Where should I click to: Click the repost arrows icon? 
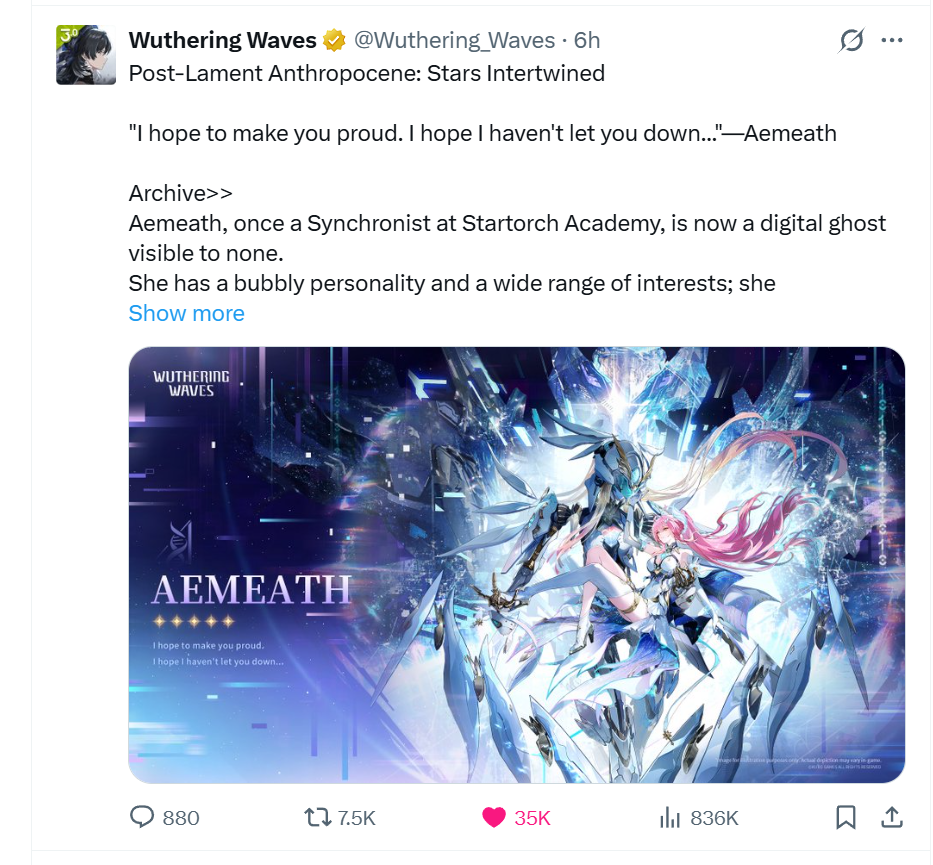pos(318,817)
